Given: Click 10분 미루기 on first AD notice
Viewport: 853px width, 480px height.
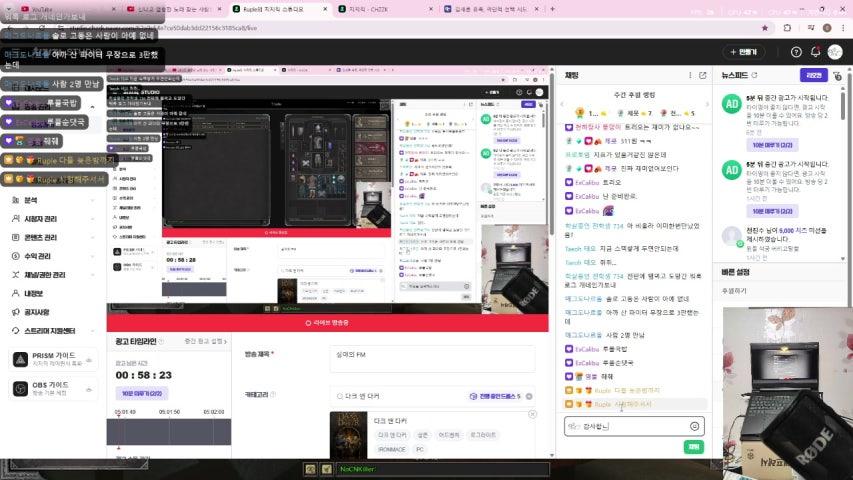Looking at the screenshot, I should click(772, 145).
